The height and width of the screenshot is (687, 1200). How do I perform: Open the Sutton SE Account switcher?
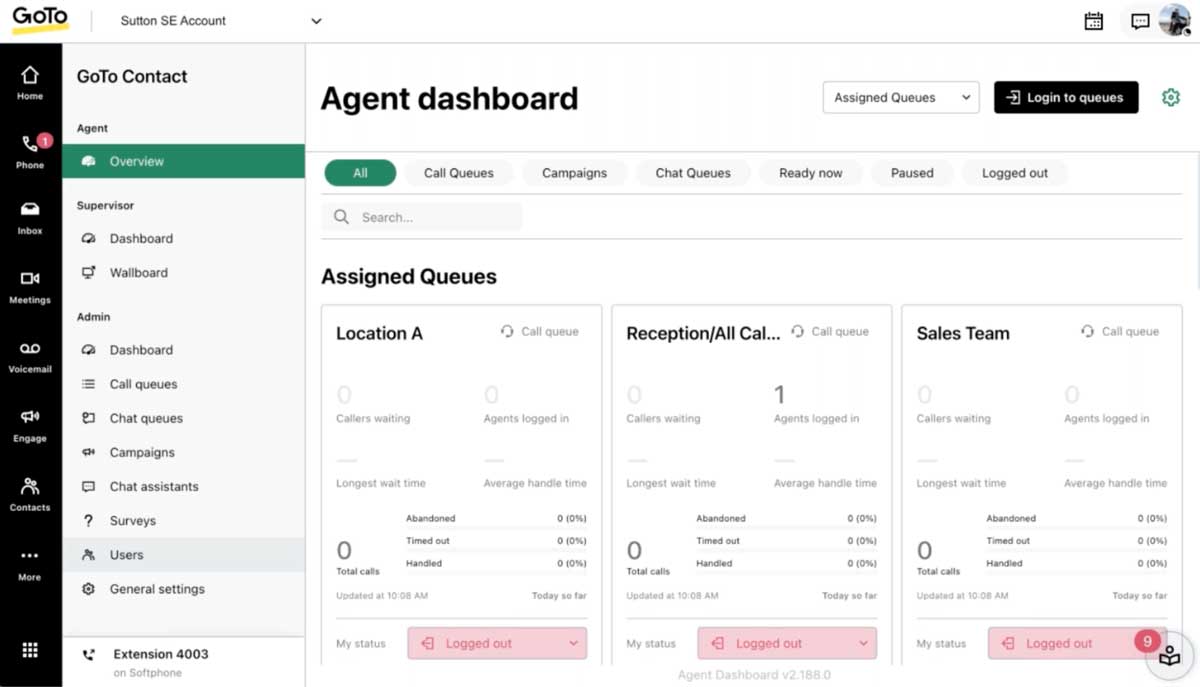220,20
